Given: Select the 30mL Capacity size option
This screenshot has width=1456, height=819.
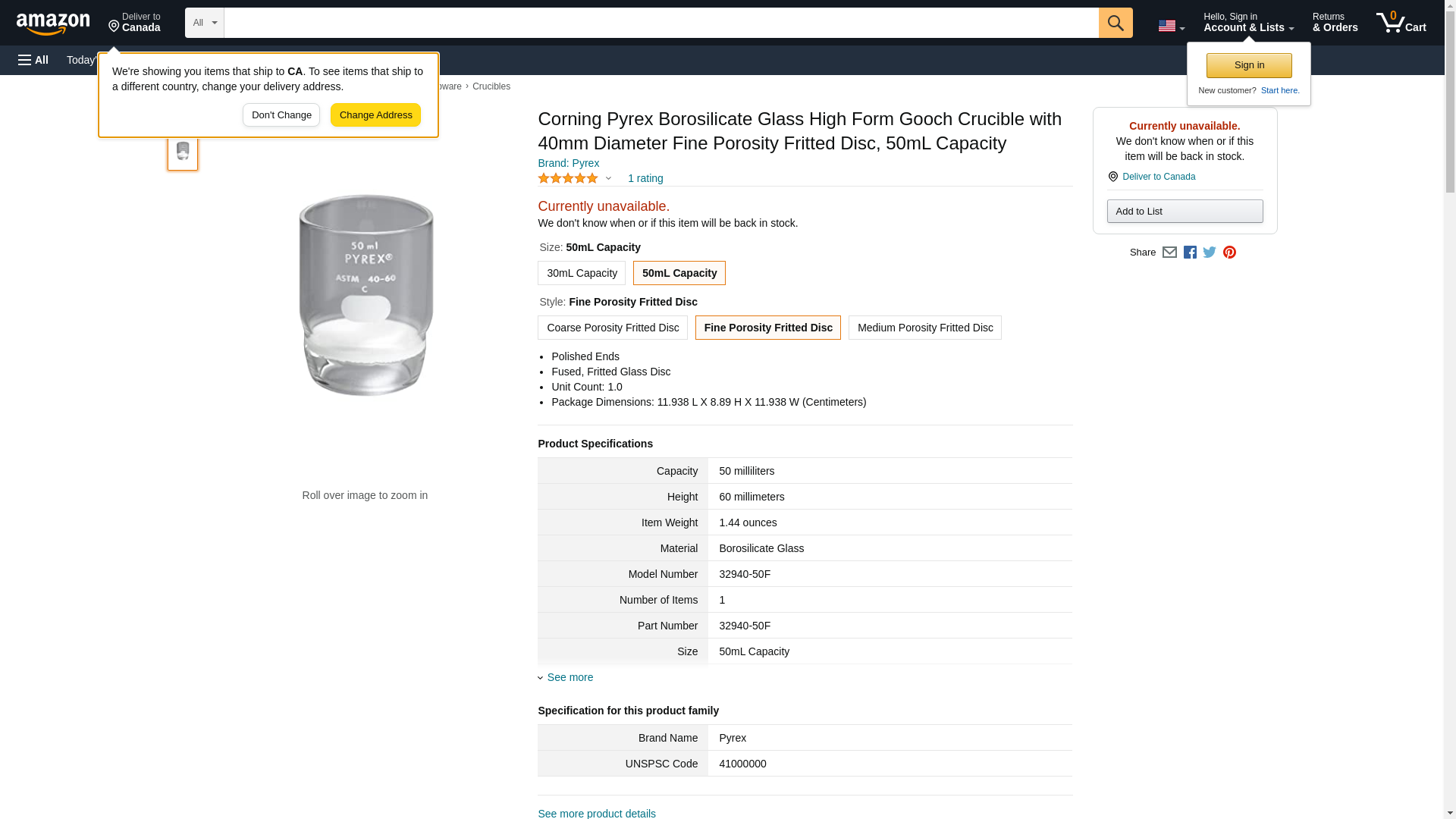Looking at the screenshot, I should (x=582, y=273).
